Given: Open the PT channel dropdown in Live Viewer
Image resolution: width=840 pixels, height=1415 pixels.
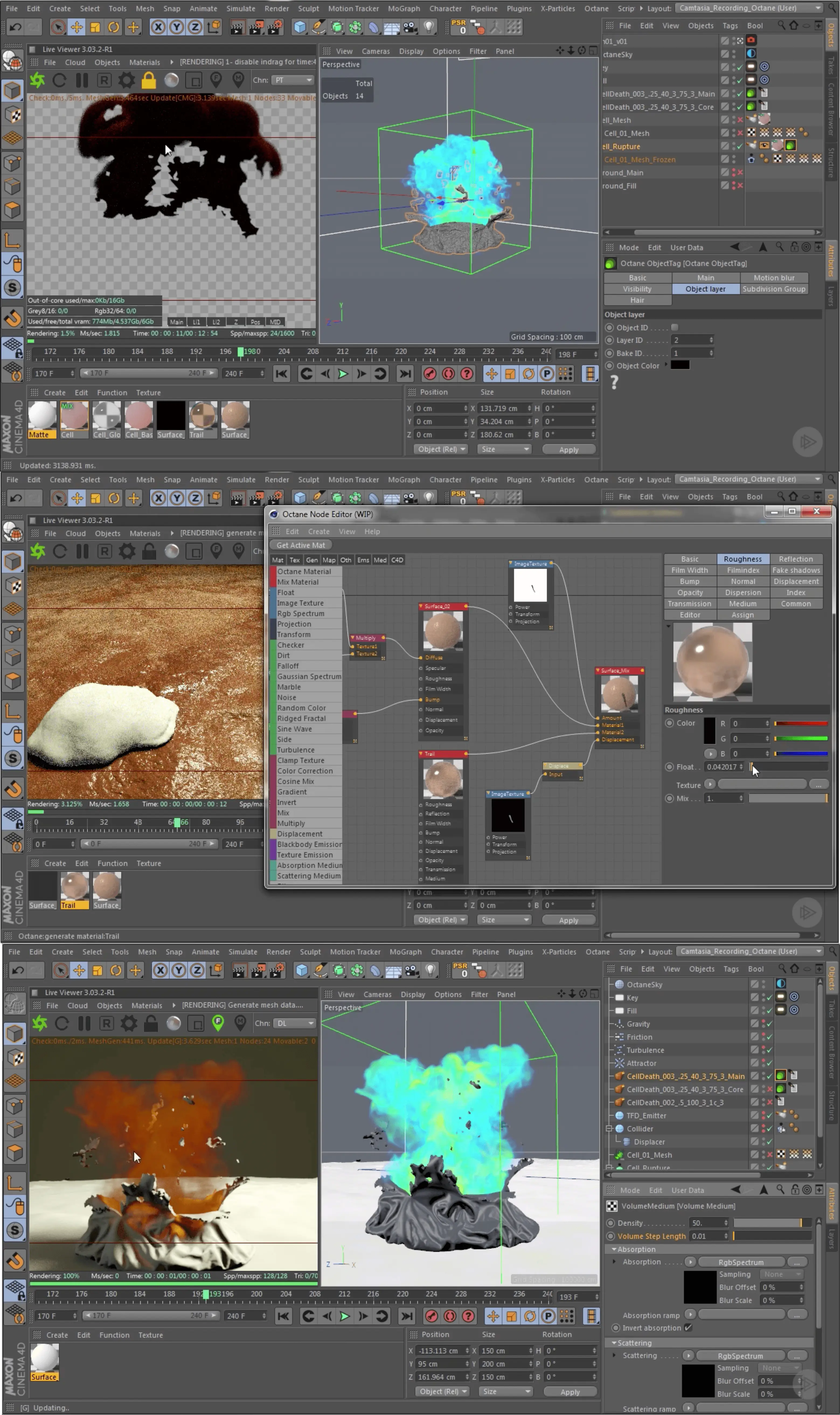Looking at the screenshot, I should (x=293, y=80).
